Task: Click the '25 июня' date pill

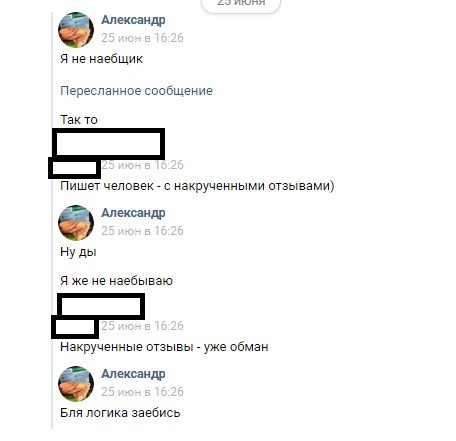Action: click(x=241, y=4)
